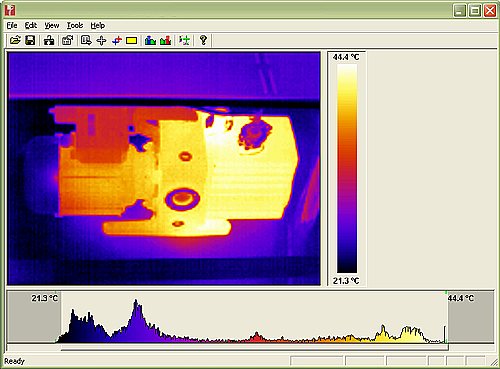Select the image info cursor tool
The height and width of the screenshot is (369, 500).
[86, 41]
